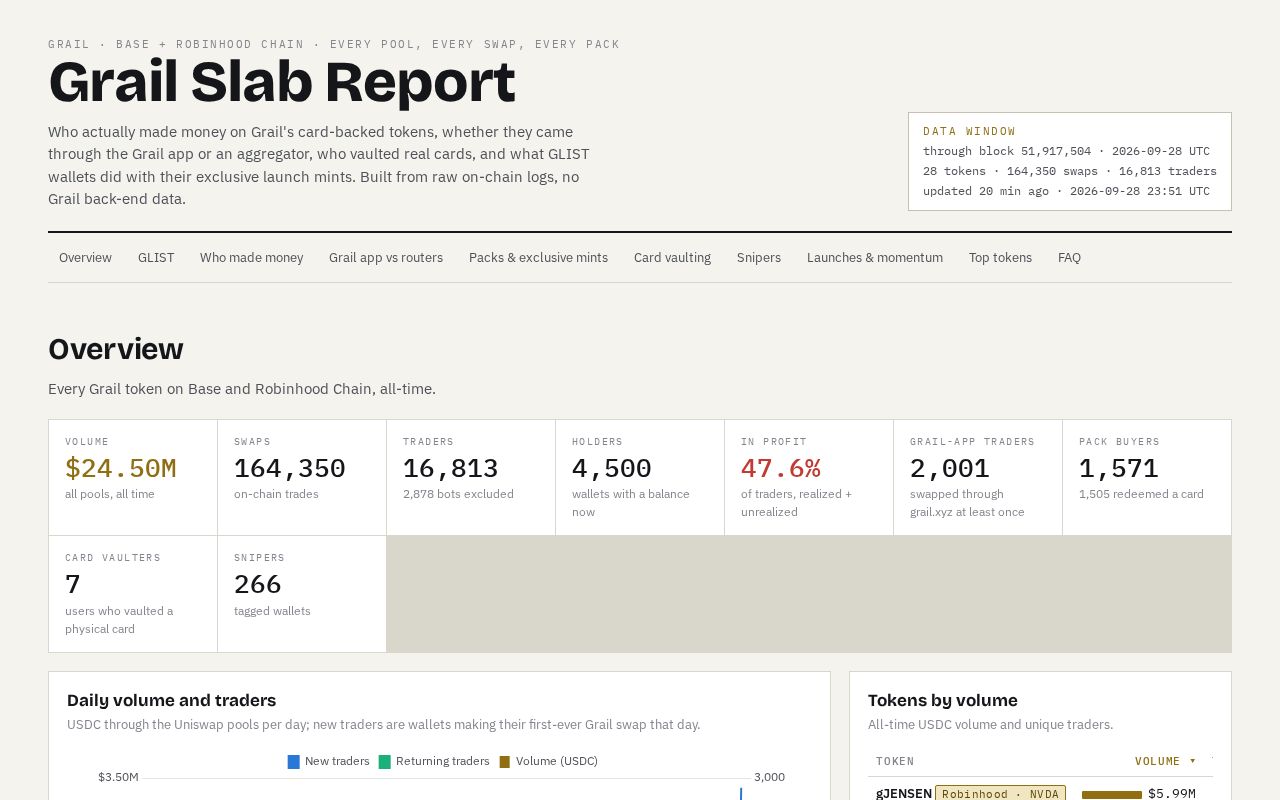Click the Tokens by volume heading
Viewport: 1280px width, 800px height.
click(x=943, y=700)
